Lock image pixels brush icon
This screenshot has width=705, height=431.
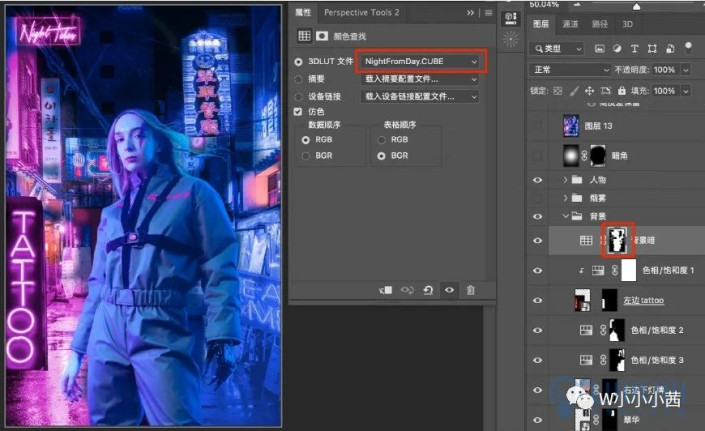pyautogui.click(x=574, y=91)
